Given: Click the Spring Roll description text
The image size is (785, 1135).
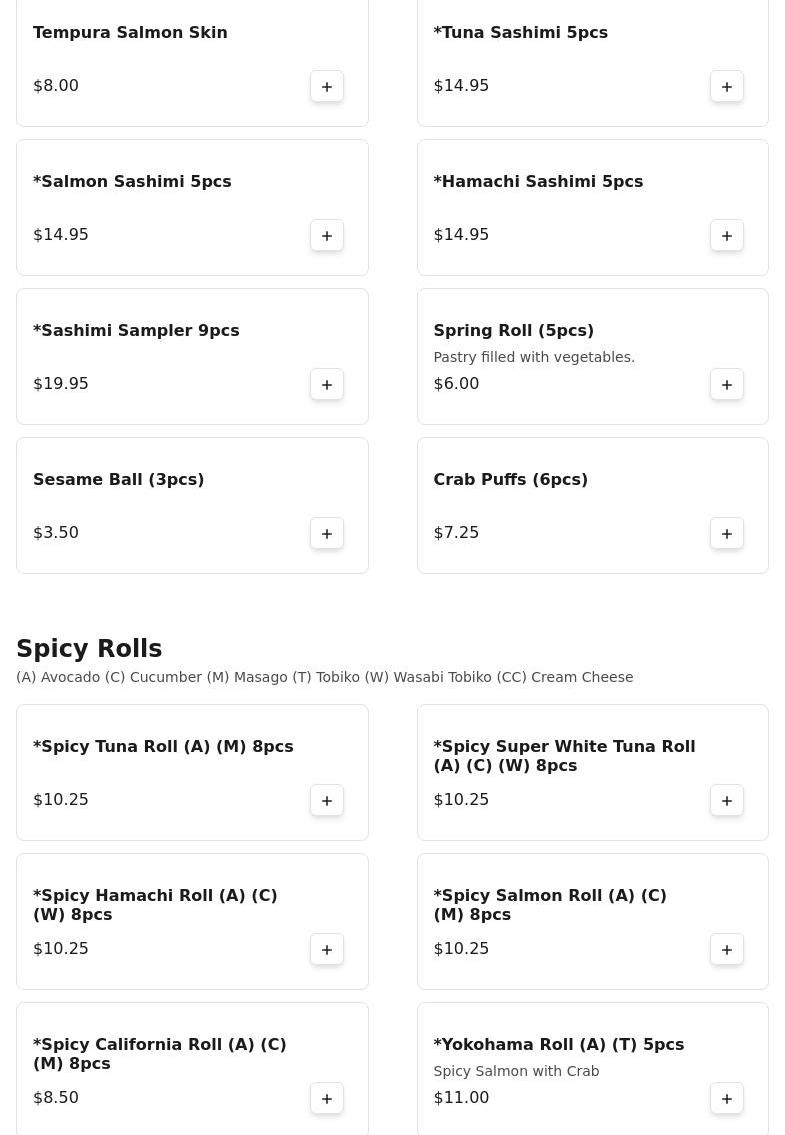Looking at the screenshot, I should pos(534,357).
